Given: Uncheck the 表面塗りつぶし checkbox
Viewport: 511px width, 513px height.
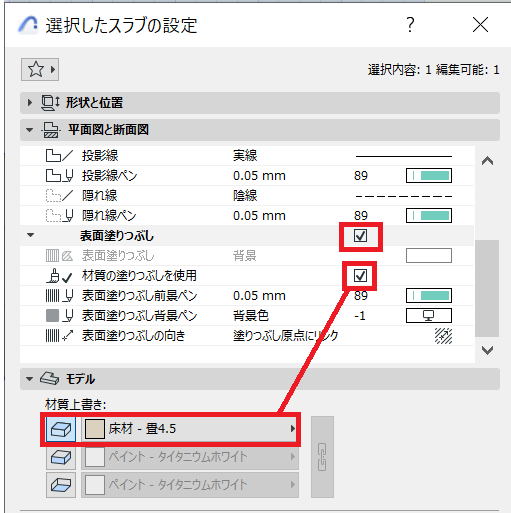Looking at the screenshot, I should coord(360,236).
